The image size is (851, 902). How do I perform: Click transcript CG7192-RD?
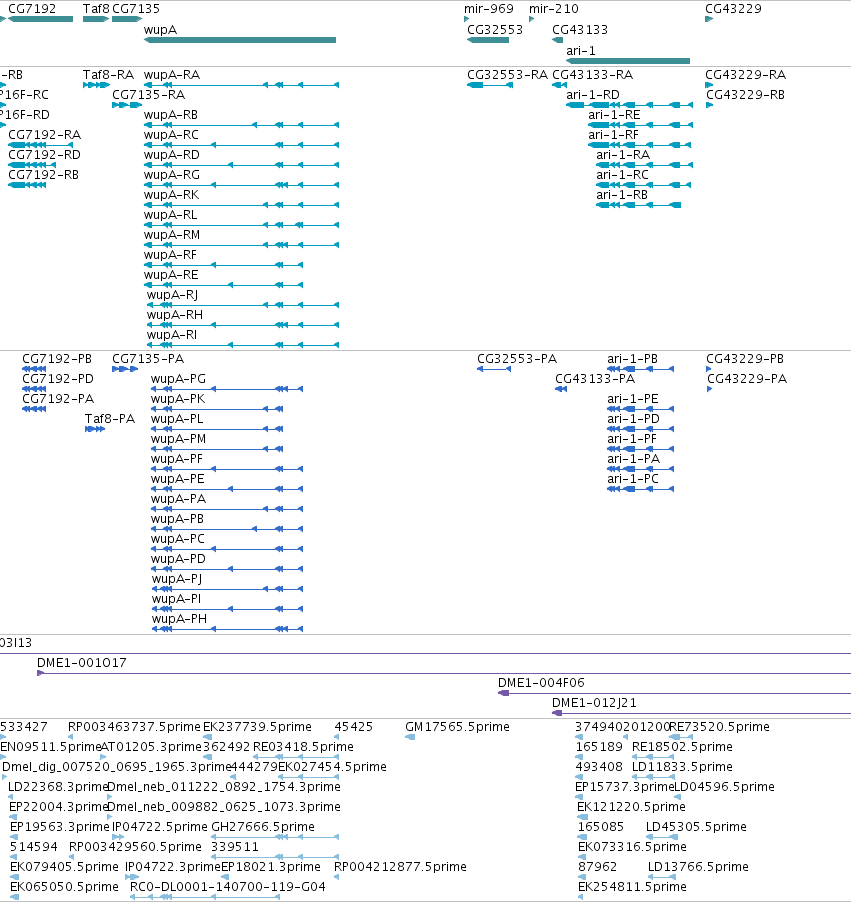tap(32, 165)
